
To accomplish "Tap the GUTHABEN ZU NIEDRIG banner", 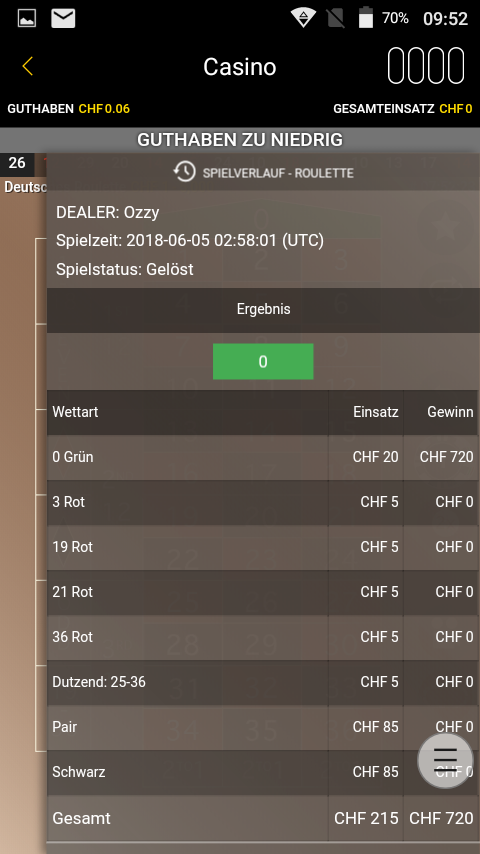I will pyautogui.click(x=240, y=140).
